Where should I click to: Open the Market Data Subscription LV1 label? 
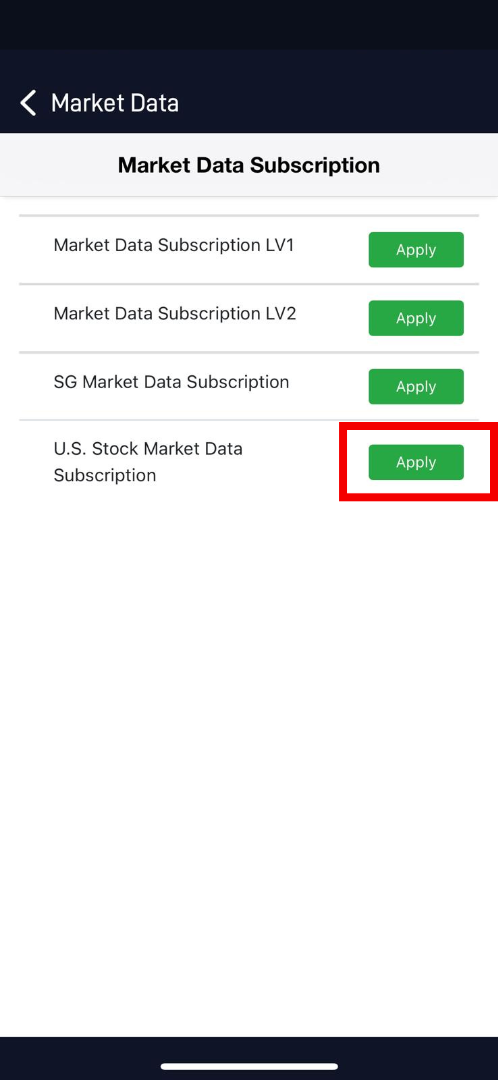point(174,245)
